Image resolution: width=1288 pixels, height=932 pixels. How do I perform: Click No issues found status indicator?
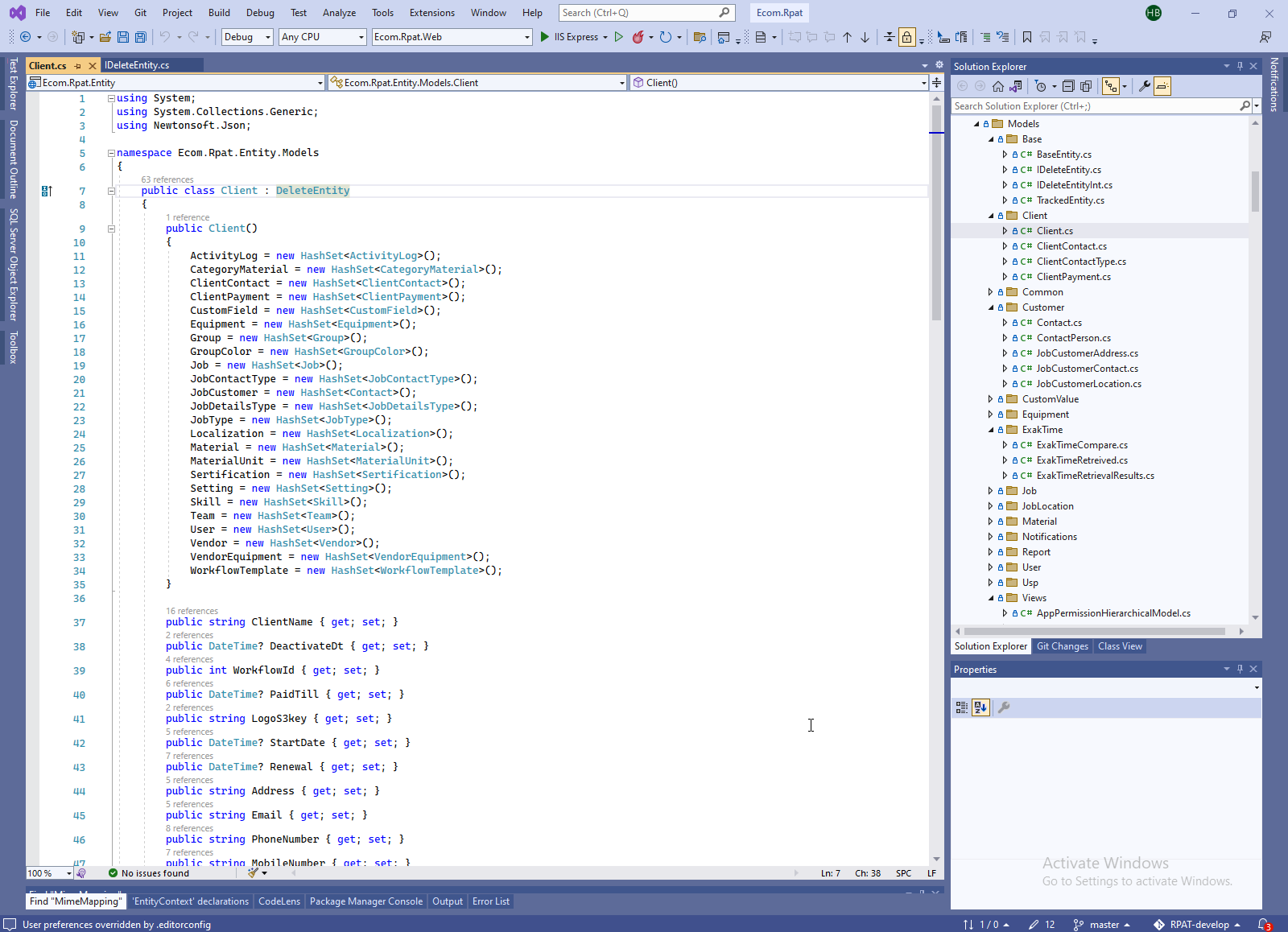tap(149, 873)
